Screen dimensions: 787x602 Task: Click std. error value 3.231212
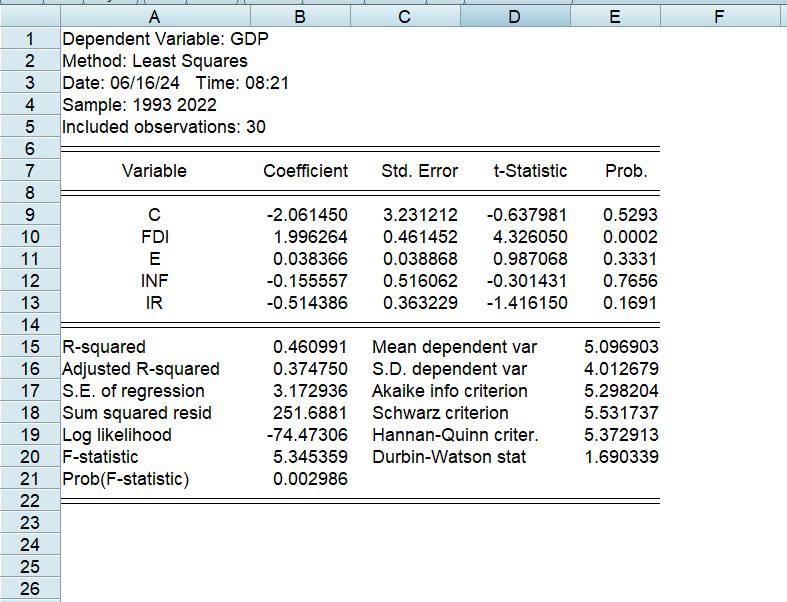(x=420, y=215)
